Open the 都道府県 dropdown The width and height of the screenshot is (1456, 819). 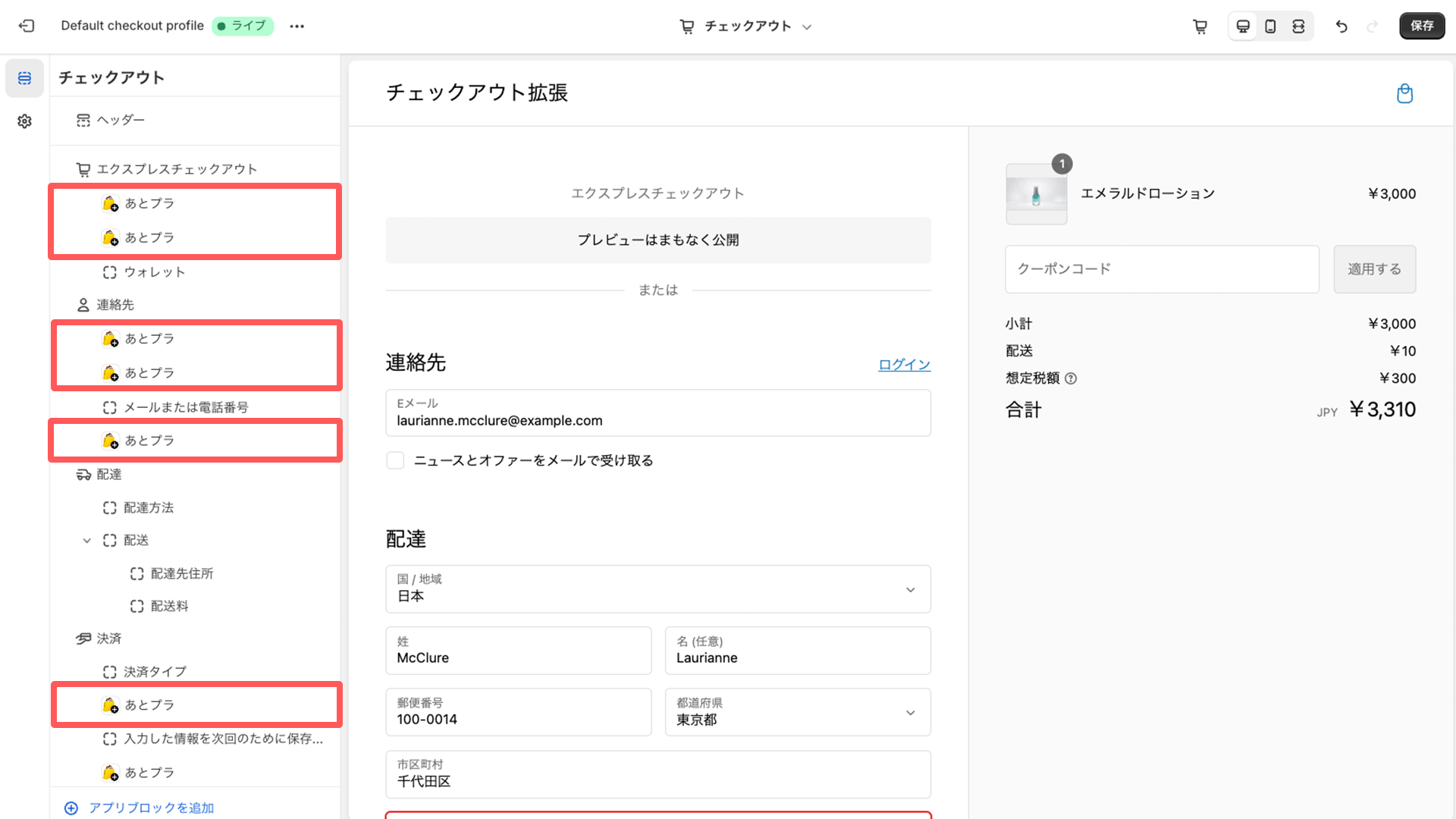798,712
